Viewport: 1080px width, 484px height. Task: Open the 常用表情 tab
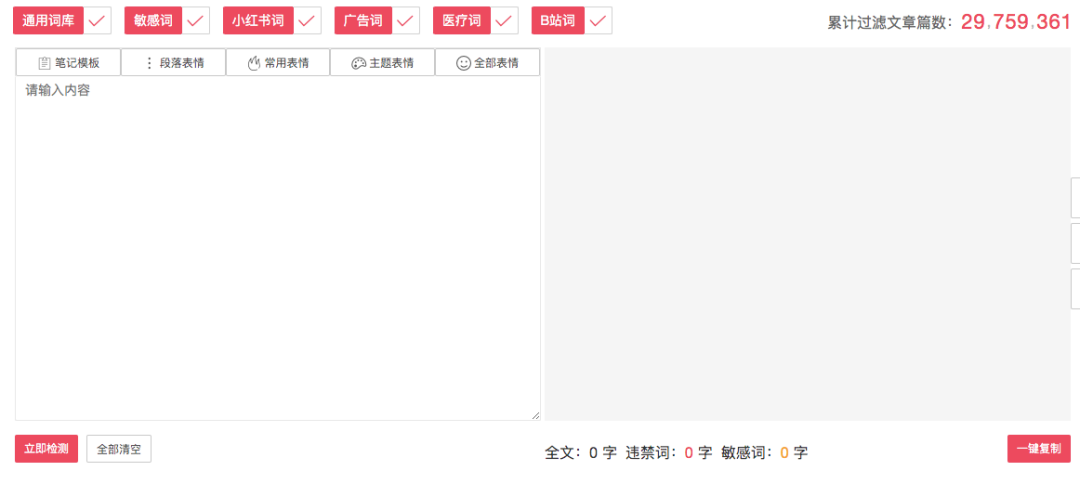[278, 63]
